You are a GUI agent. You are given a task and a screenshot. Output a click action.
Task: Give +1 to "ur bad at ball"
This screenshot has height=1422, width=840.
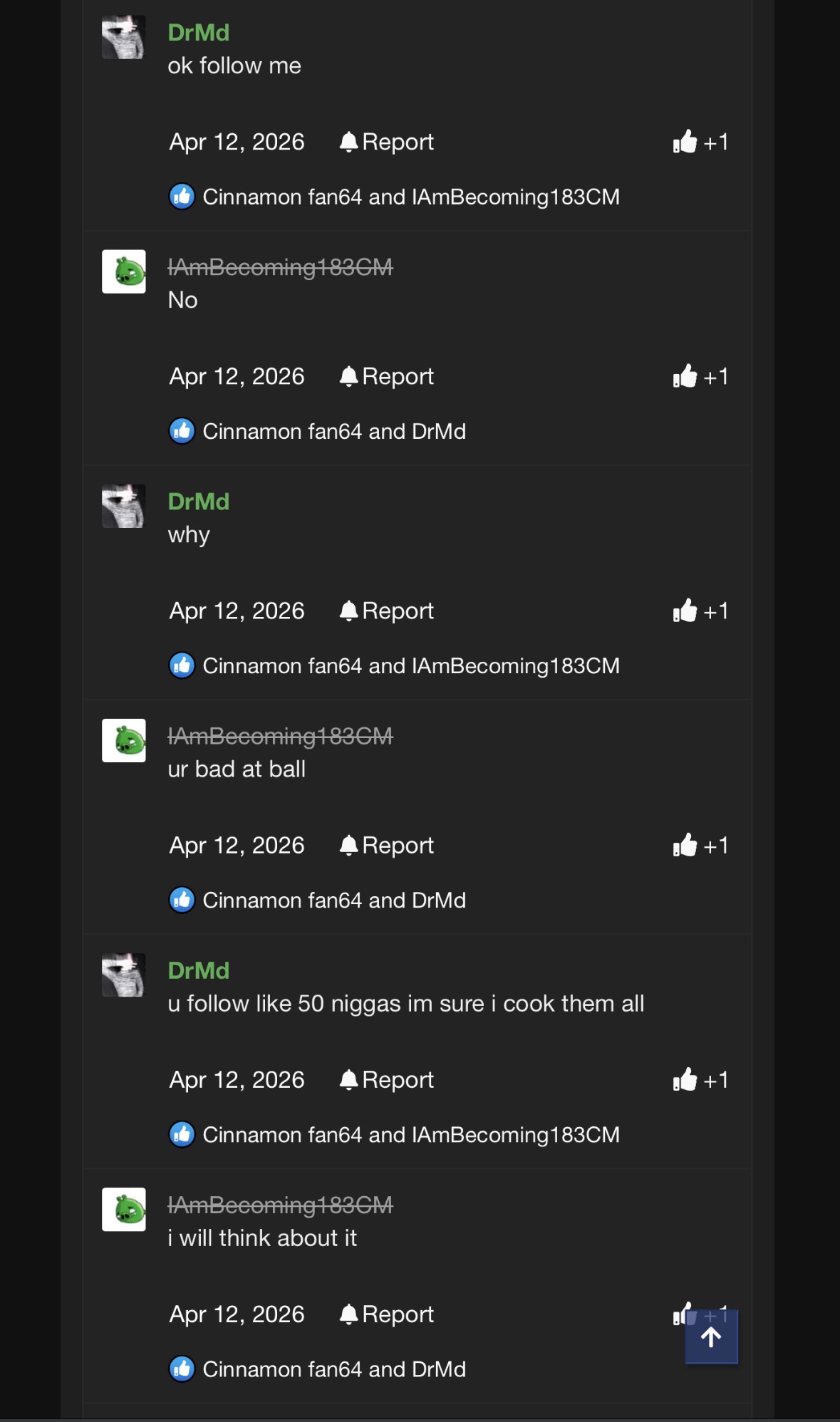coord(700,845)
